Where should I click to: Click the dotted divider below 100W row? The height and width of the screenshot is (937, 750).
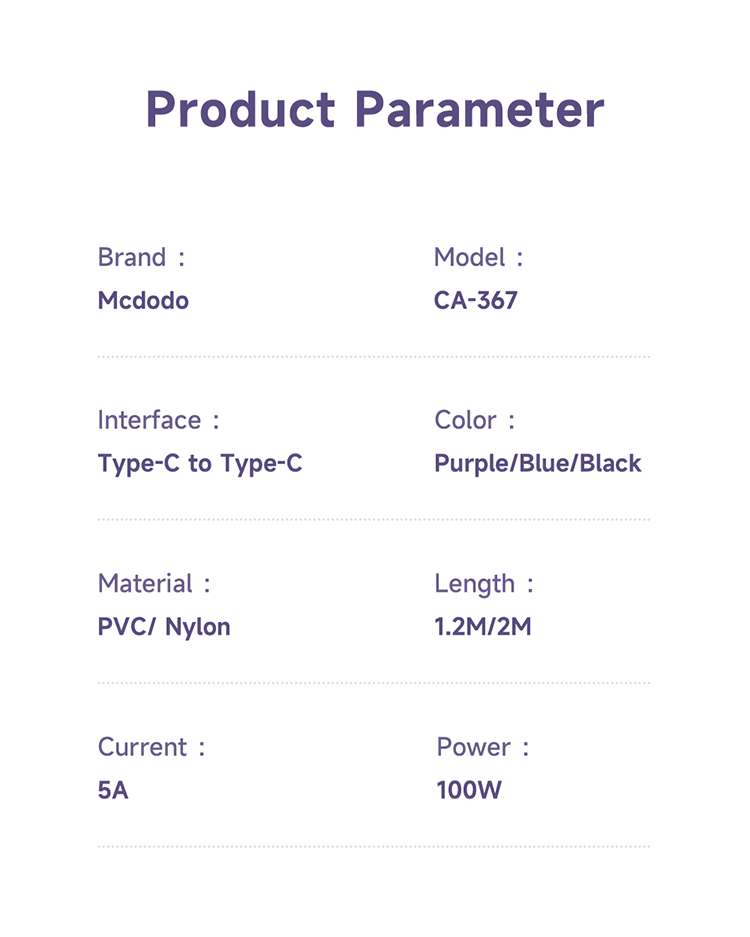(x=374, y=847)
